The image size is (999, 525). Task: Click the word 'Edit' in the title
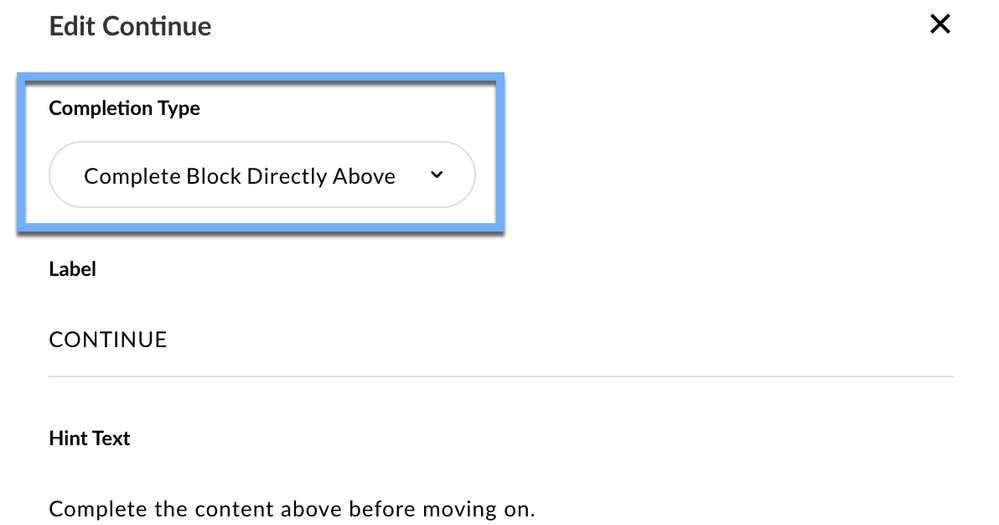click(71, 26)
